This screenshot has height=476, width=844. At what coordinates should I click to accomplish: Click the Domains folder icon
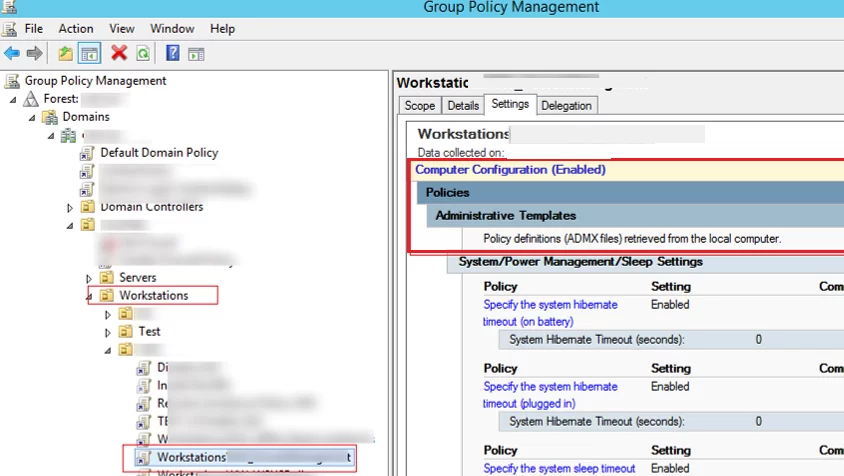point(50,117)
